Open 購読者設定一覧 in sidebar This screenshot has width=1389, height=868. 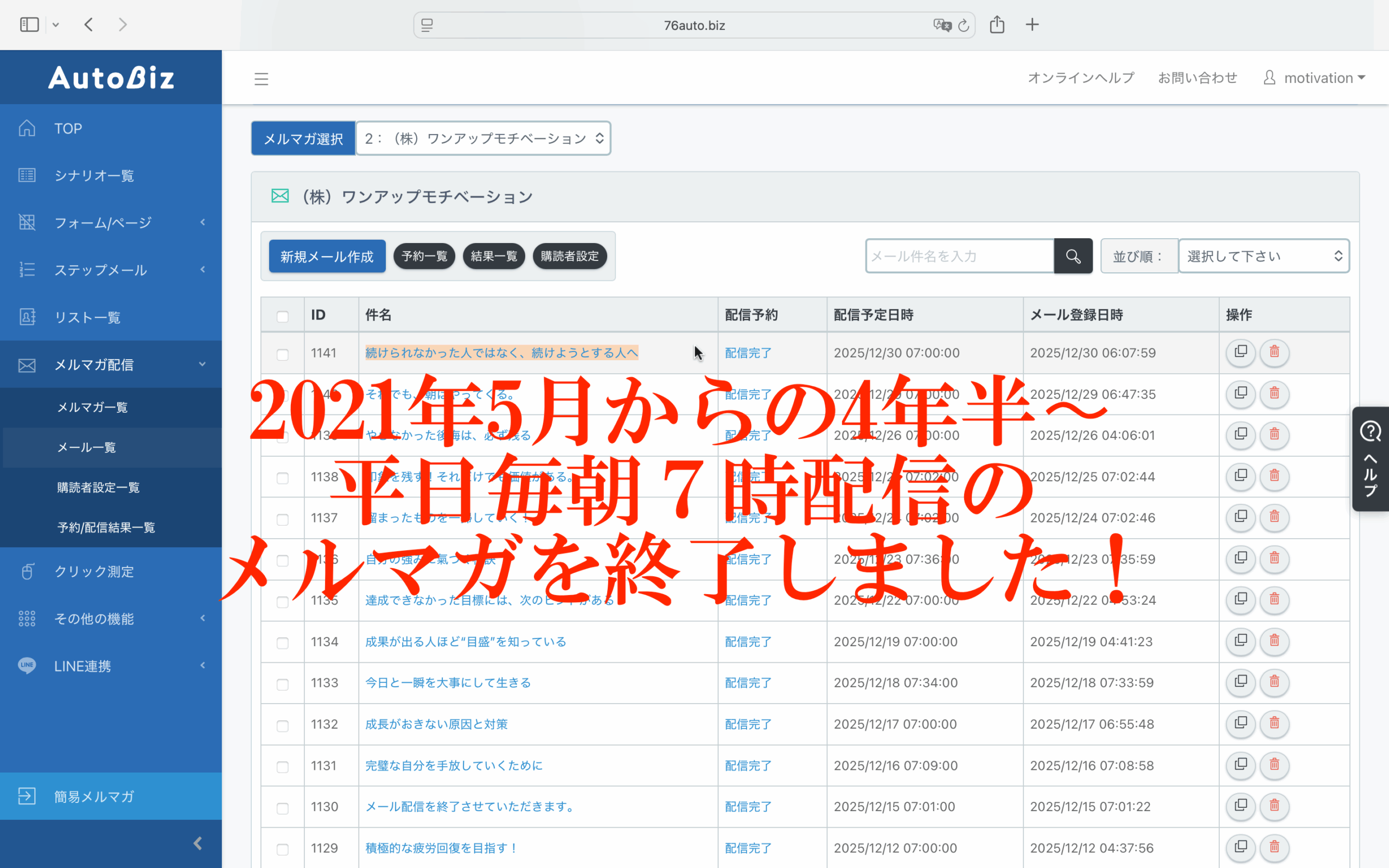pyautogui.click(x=98, y=487)
